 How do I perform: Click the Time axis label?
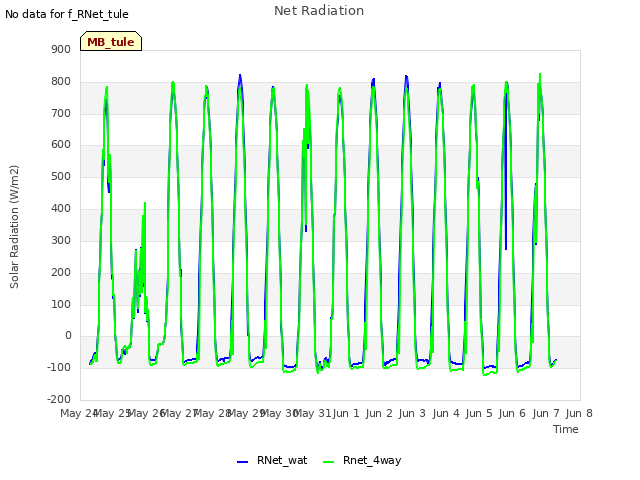tap(565, 429)
